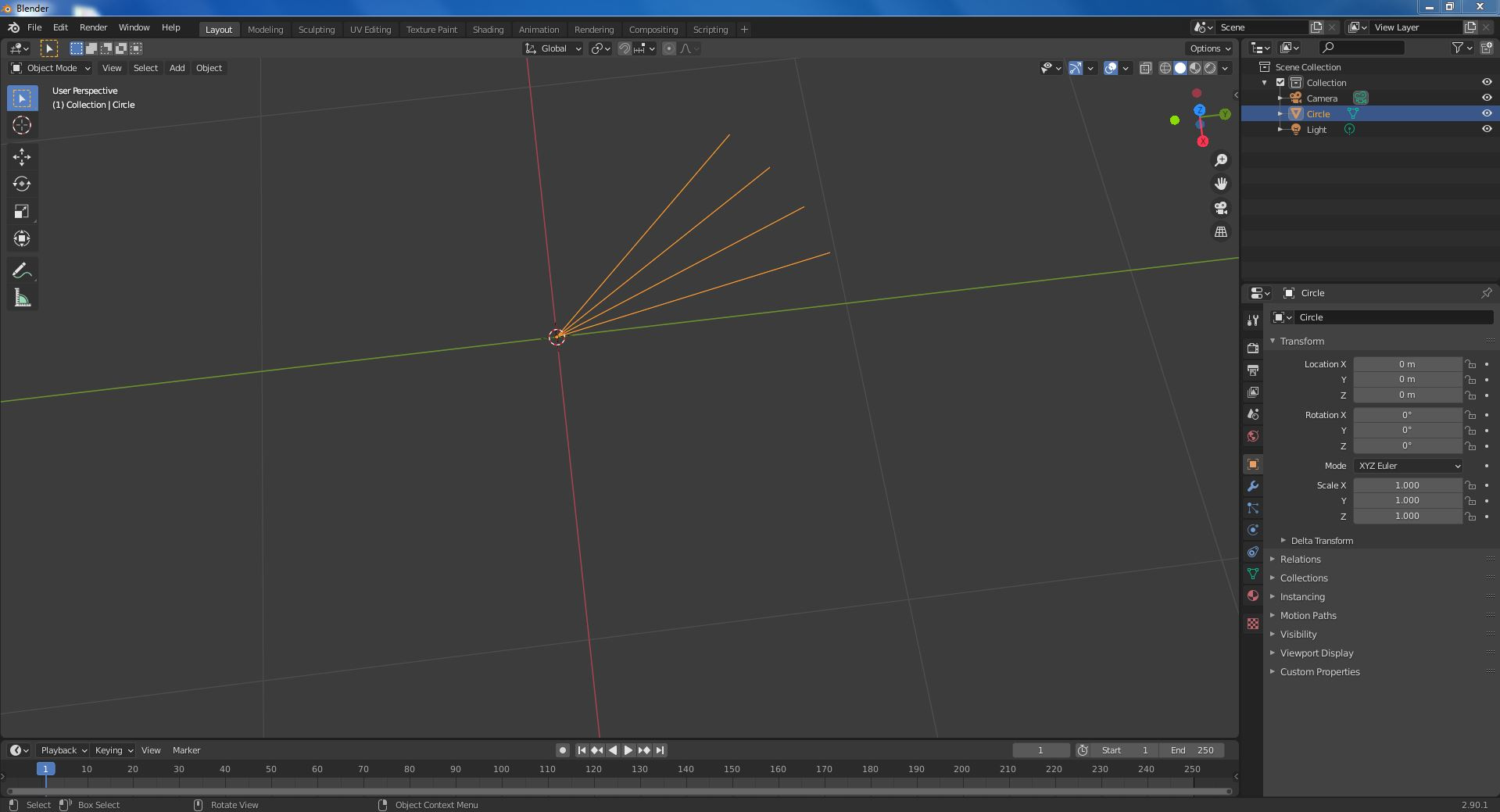Toggle viewport overlays

point(1111,68)
